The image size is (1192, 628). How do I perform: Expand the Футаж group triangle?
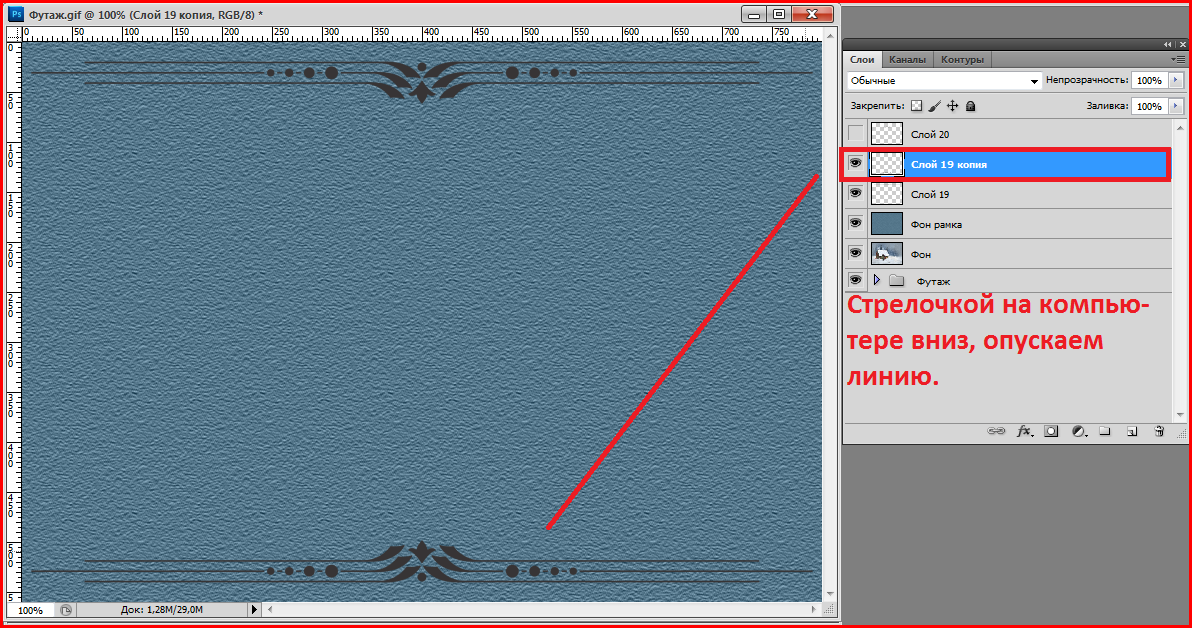pos(877,281)
